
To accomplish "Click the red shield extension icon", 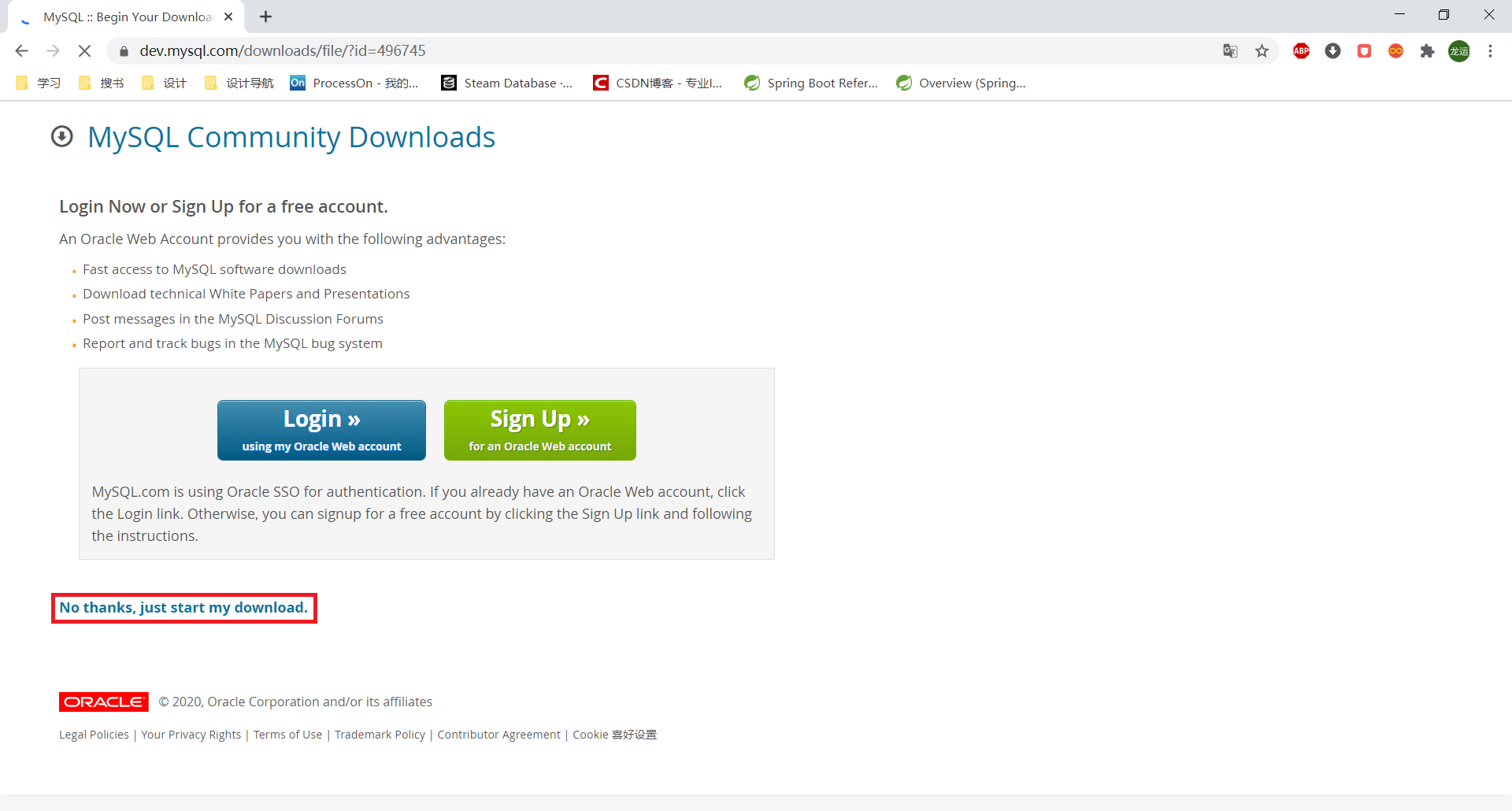I will (x=1364, y=51).
